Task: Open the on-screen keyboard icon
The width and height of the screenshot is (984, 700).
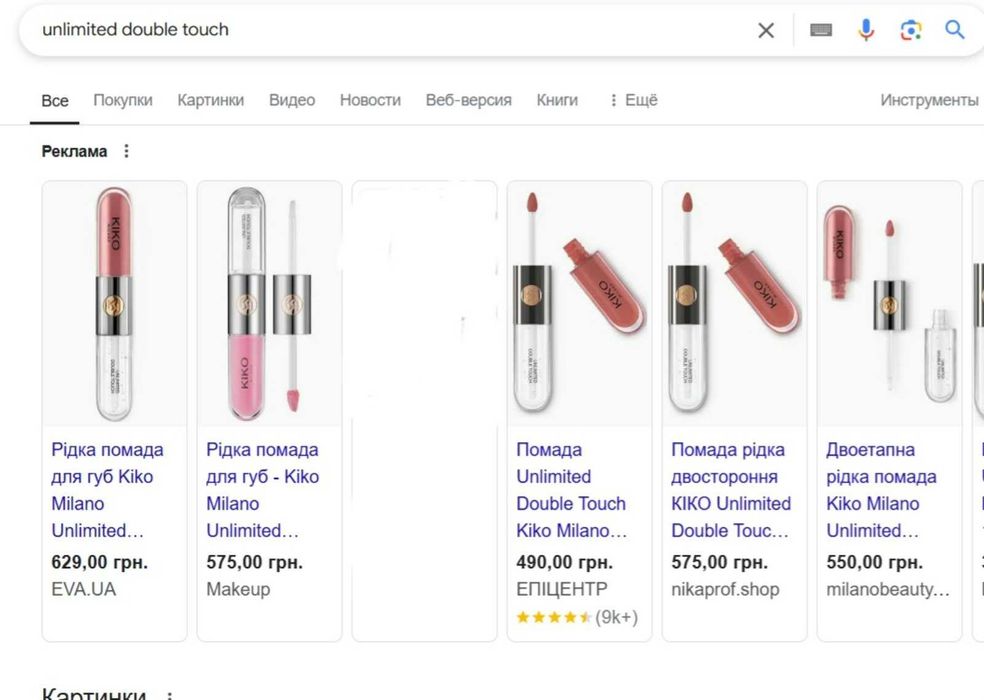Action: pos(821,30)
